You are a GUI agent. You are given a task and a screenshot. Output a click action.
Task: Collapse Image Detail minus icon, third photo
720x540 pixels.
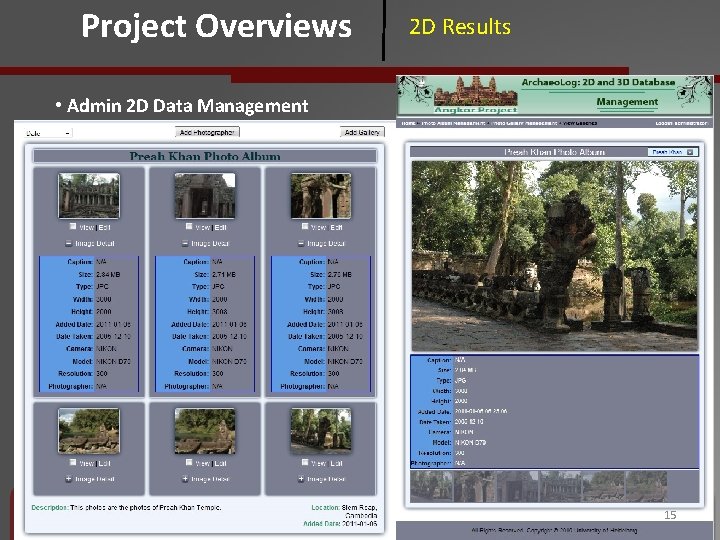tap(301, 243)
